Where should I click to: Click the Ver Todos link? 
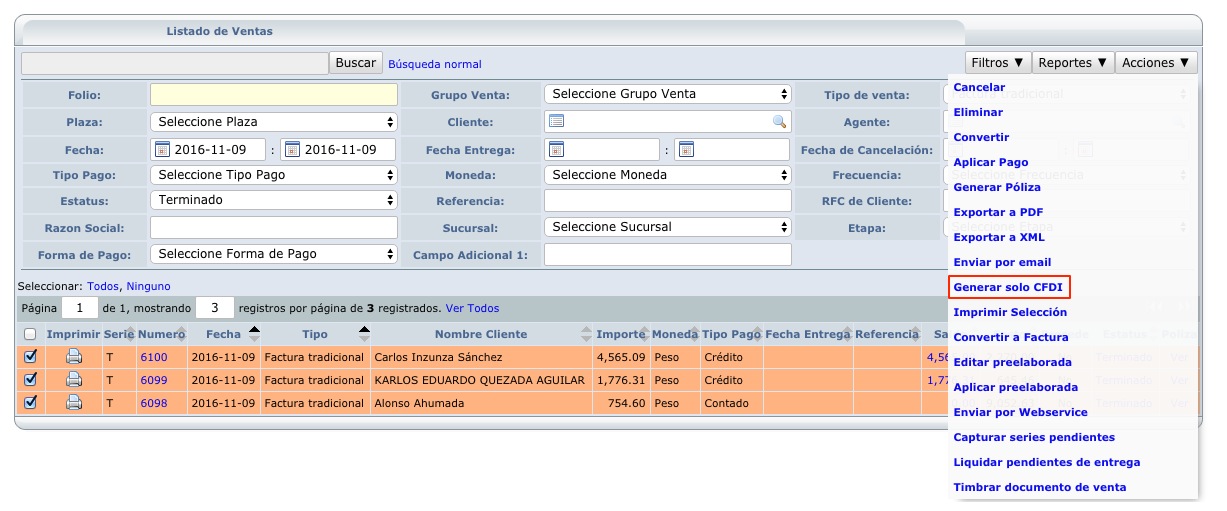click(472, 308)
